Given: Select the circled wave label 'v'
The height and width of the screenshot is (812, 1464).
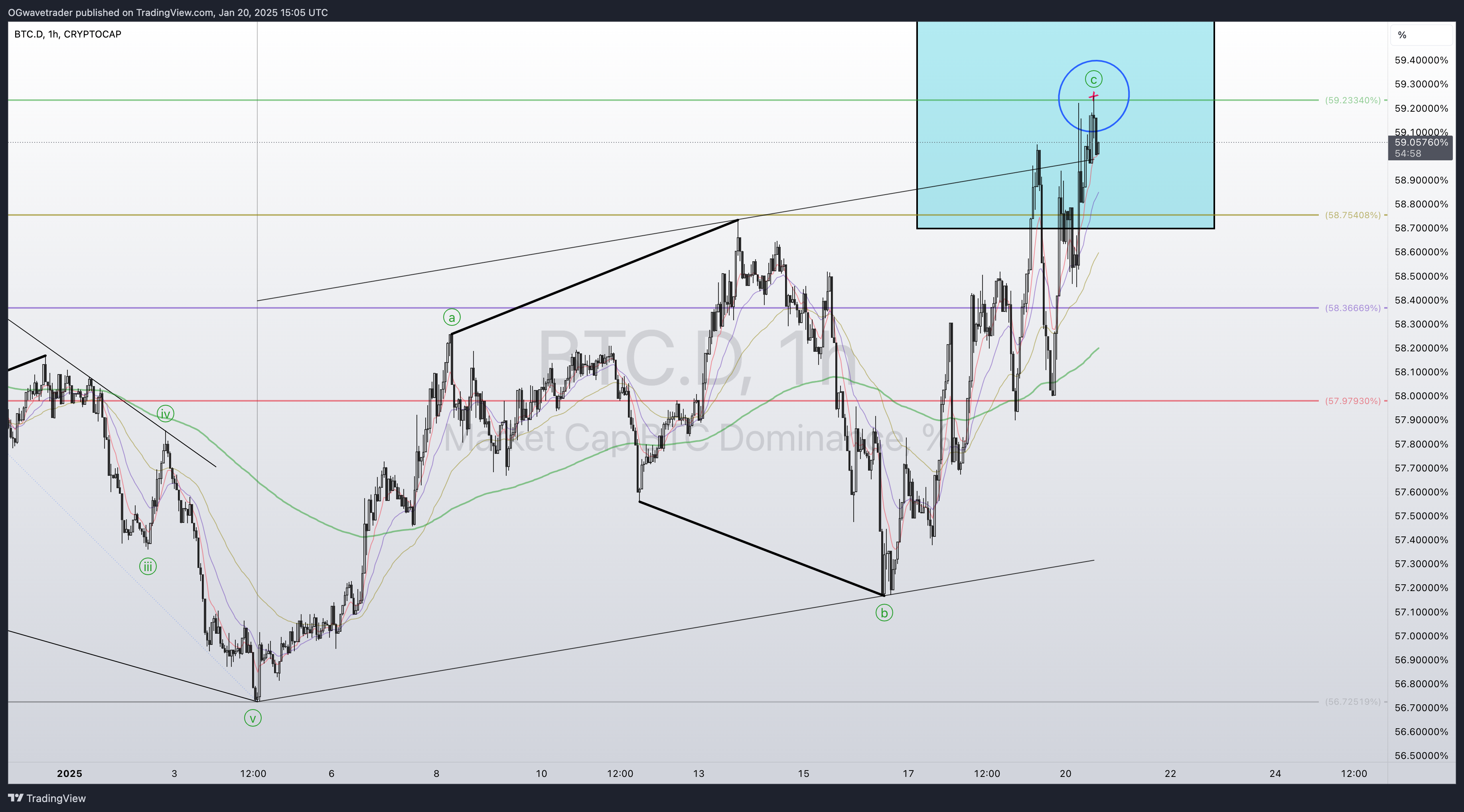Looking at the screenshot, I should [253, 718].
